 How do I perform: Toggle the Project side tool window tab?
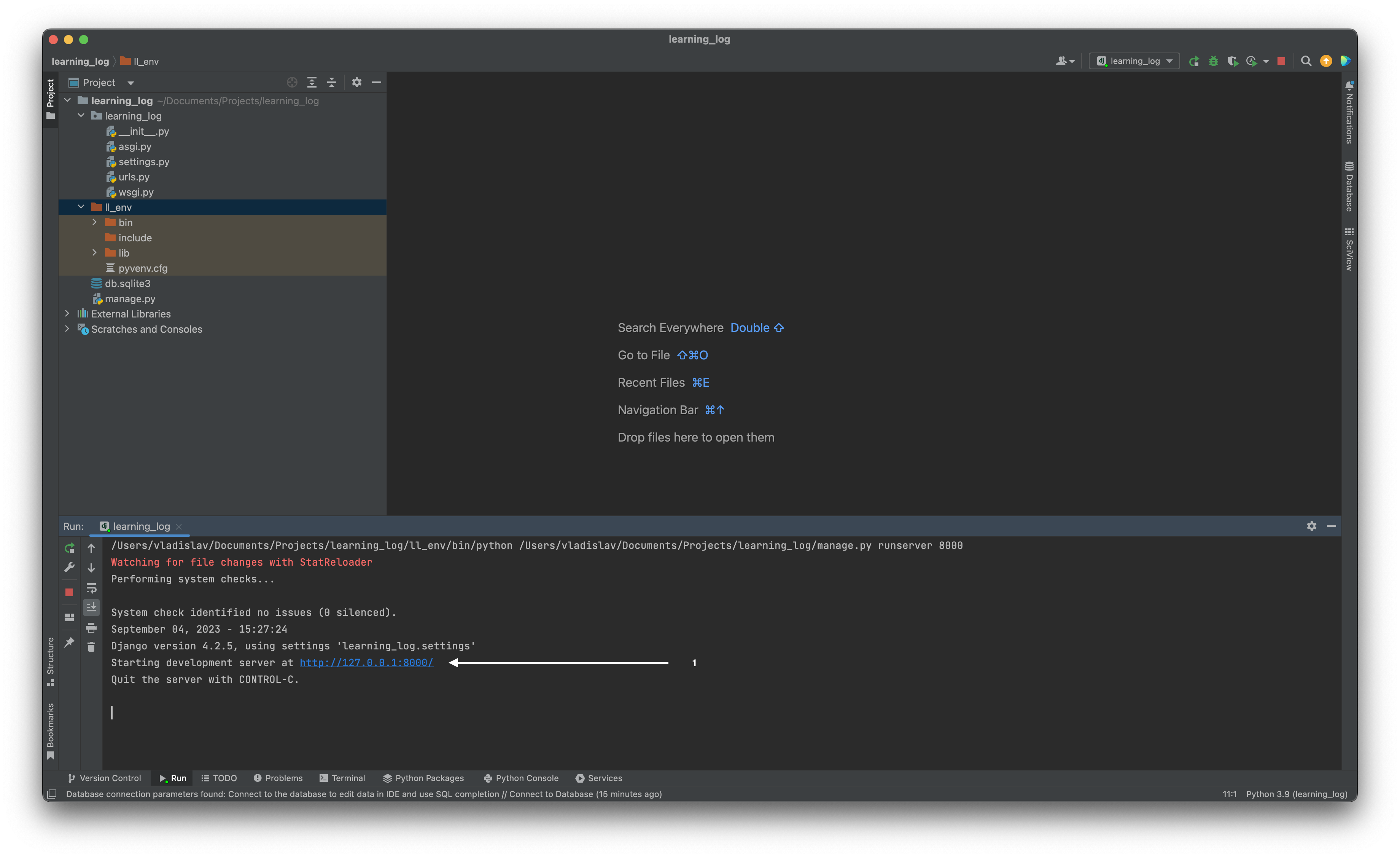(x=51, y=99)
